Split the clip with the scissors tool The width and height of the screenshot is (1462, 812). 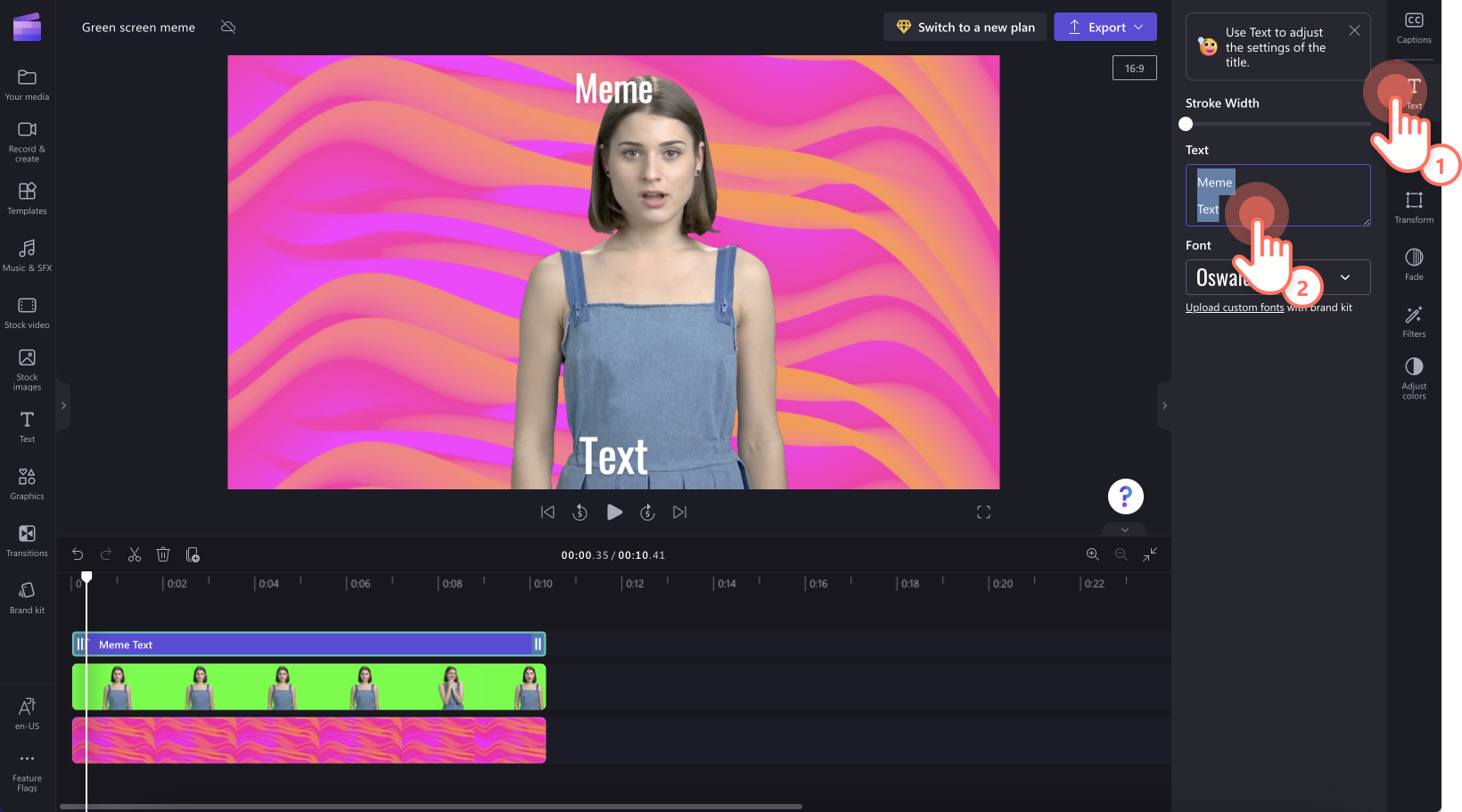pyautogui.click(x=134, y=554)
